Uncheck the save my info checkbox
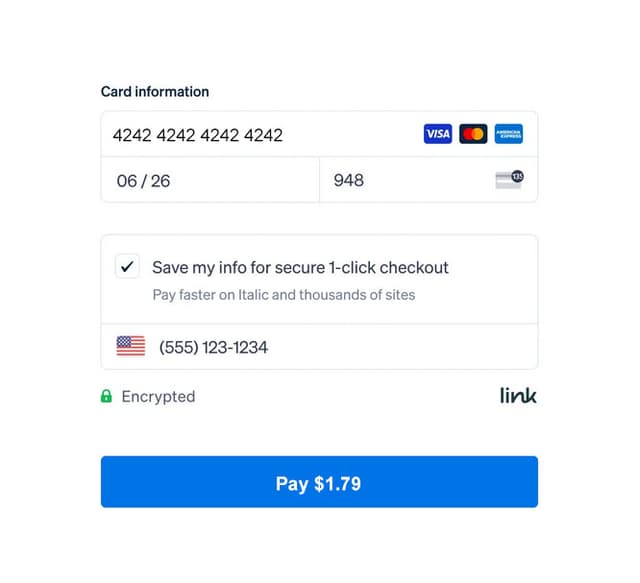 pos(127,267)
